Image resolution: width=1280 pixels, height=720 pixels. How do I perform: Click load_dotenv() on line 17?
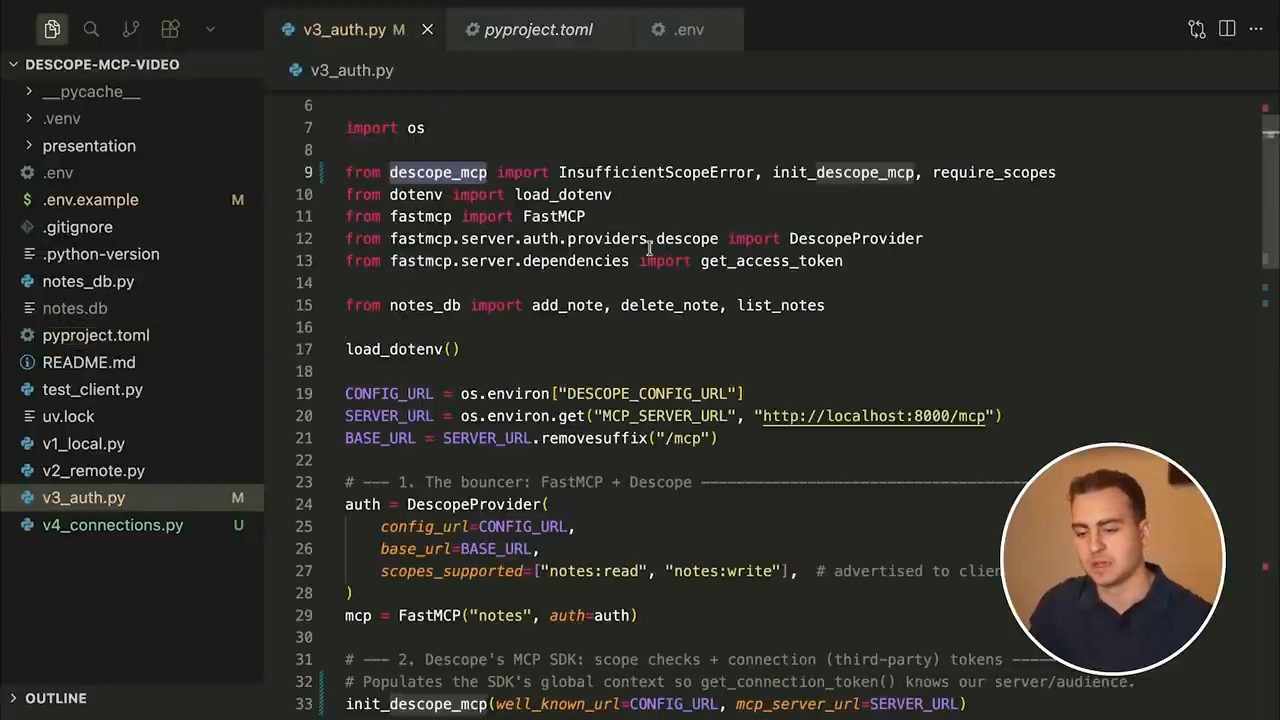[x=403, y=349]
